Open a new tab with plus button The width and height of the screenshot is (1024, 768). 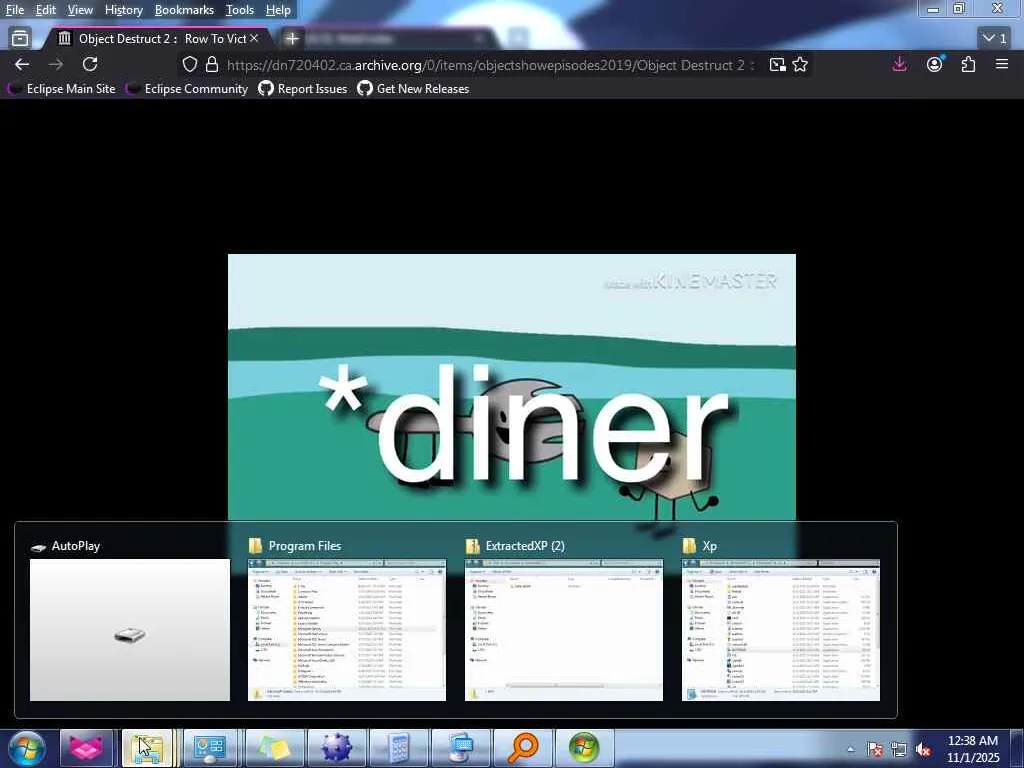pos(292,39)
